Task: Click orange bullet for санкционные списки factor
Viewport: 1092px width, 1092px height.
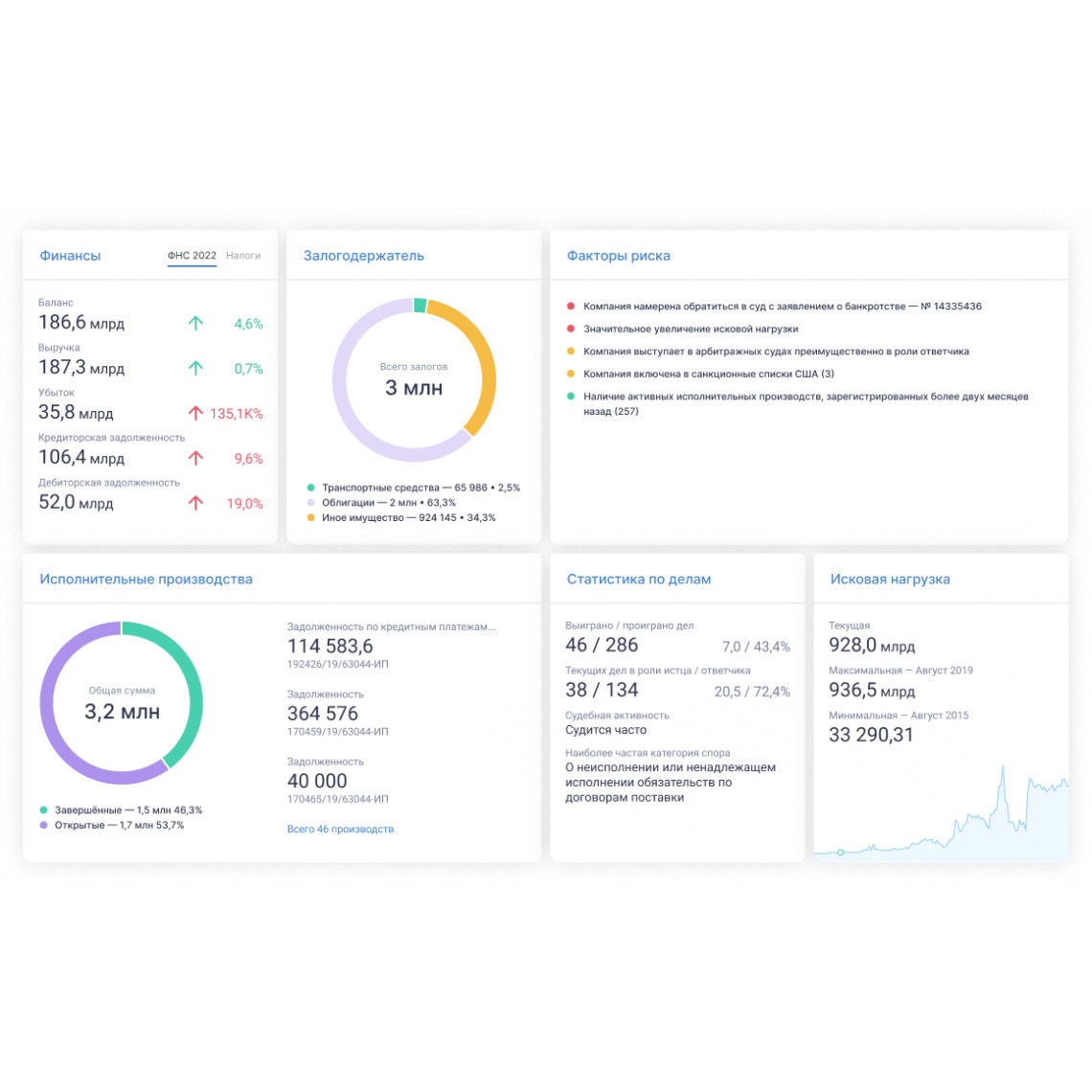Action: pos(570,374)
